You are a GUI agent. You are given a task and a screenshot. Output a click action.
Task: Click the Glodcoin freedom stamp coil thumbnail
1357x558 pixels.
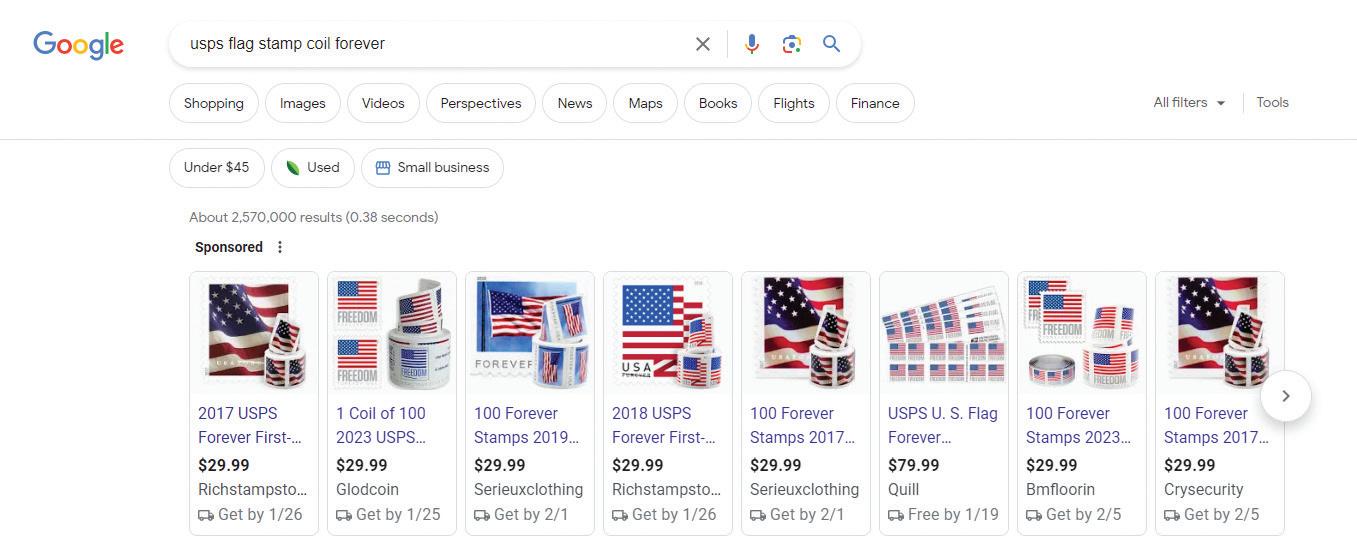click(x=392, y=335)
